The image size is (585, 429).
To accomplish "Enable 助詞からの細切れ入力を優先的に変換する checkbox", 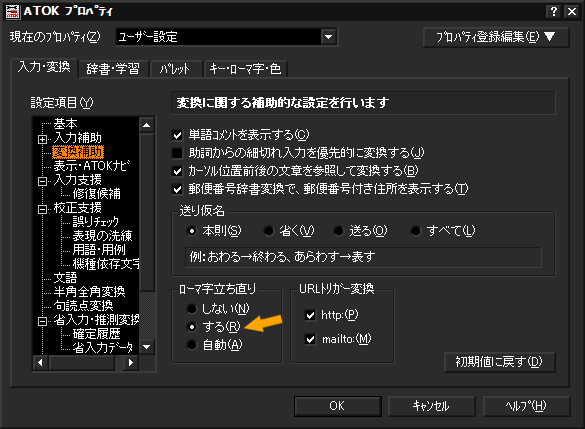I will click(x=177, y=153).
